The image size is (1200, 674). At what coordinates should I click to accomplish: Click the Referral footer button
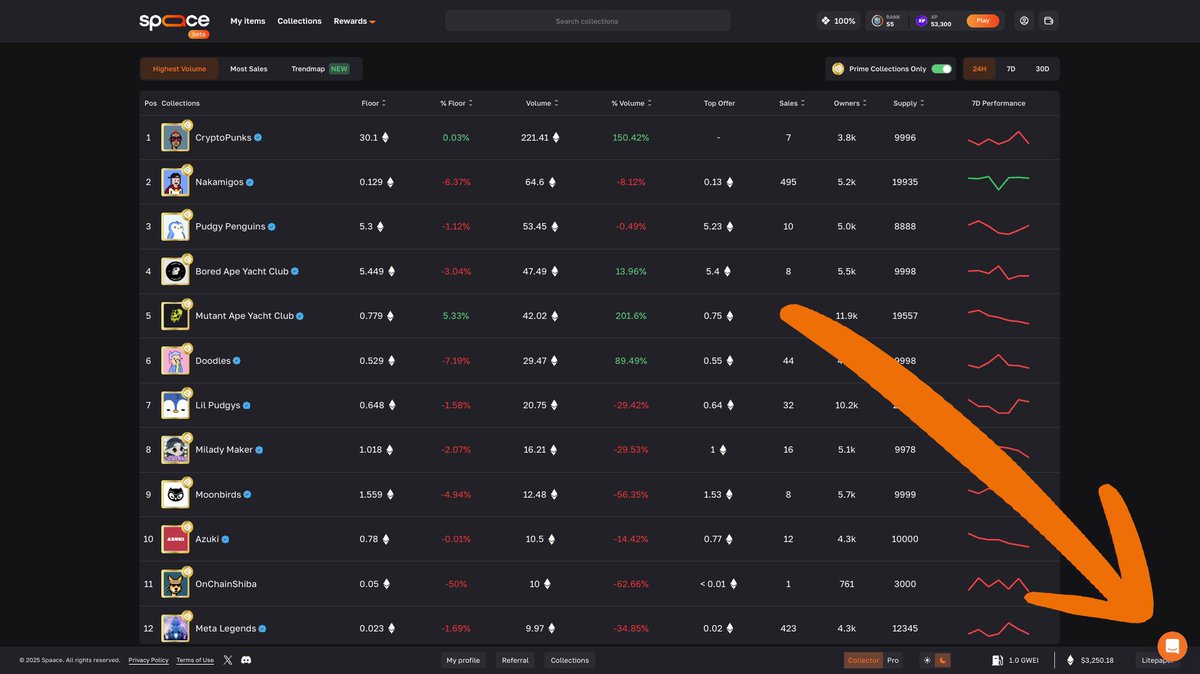[x=515, y=660]
